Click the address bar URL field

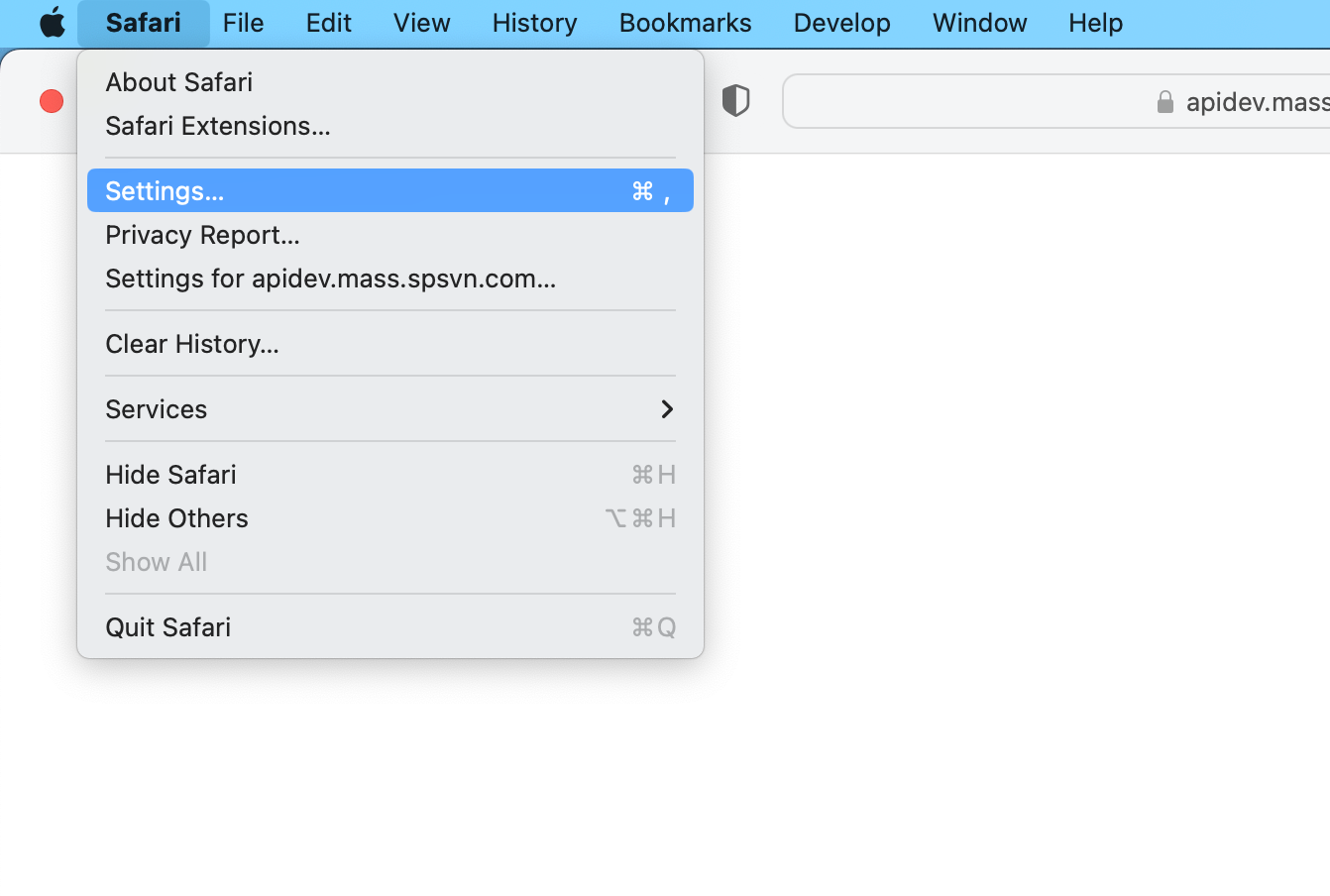tap(991, 102)
